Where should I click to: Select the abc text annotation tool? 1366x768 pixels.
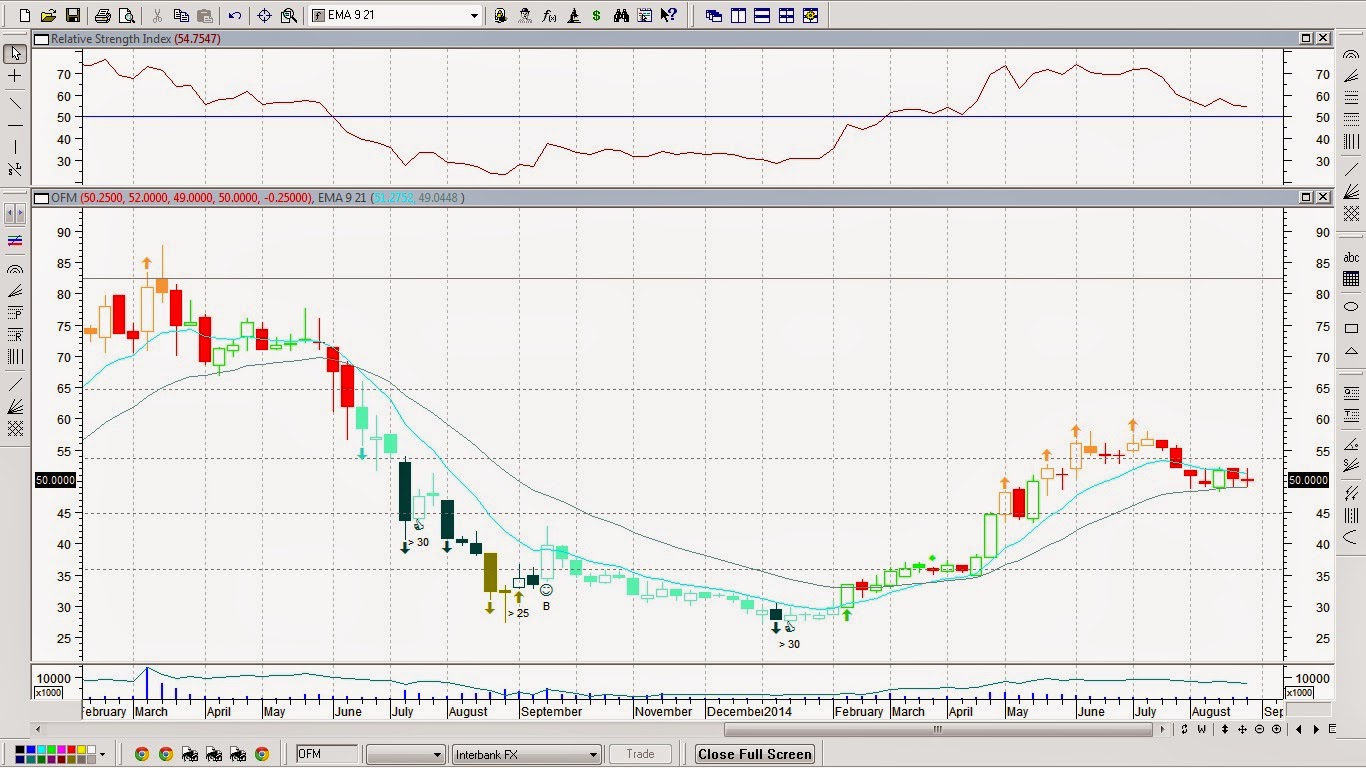click(1351, 257)
